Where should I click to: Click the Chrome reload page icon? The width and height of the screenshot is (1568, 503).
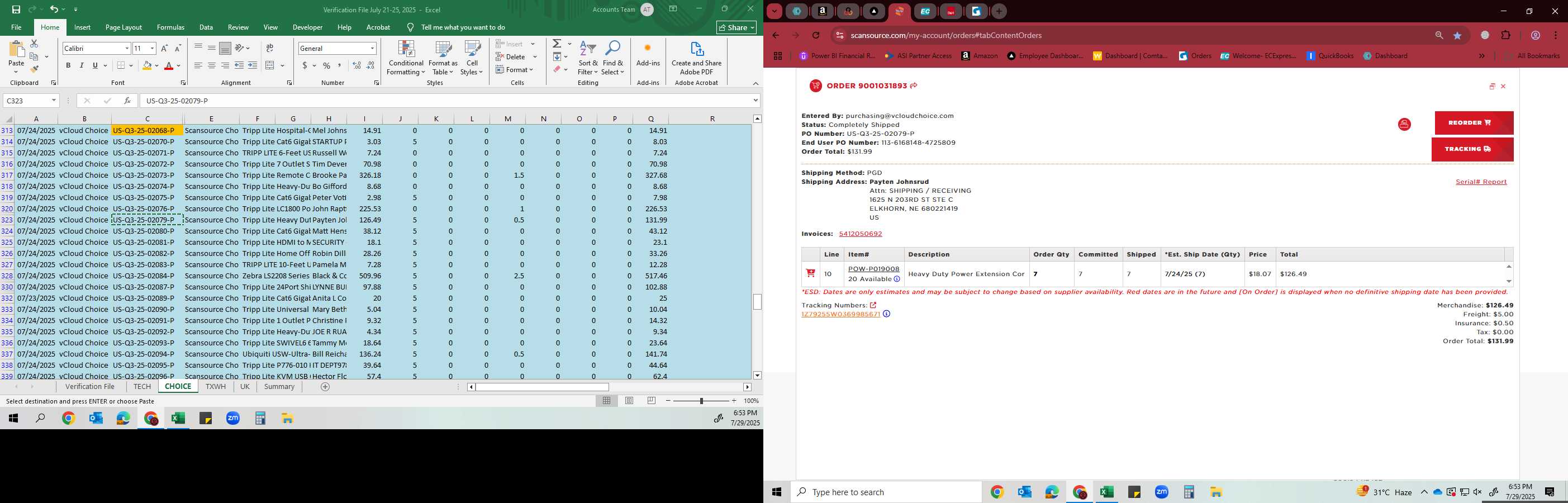click(816, 35)
